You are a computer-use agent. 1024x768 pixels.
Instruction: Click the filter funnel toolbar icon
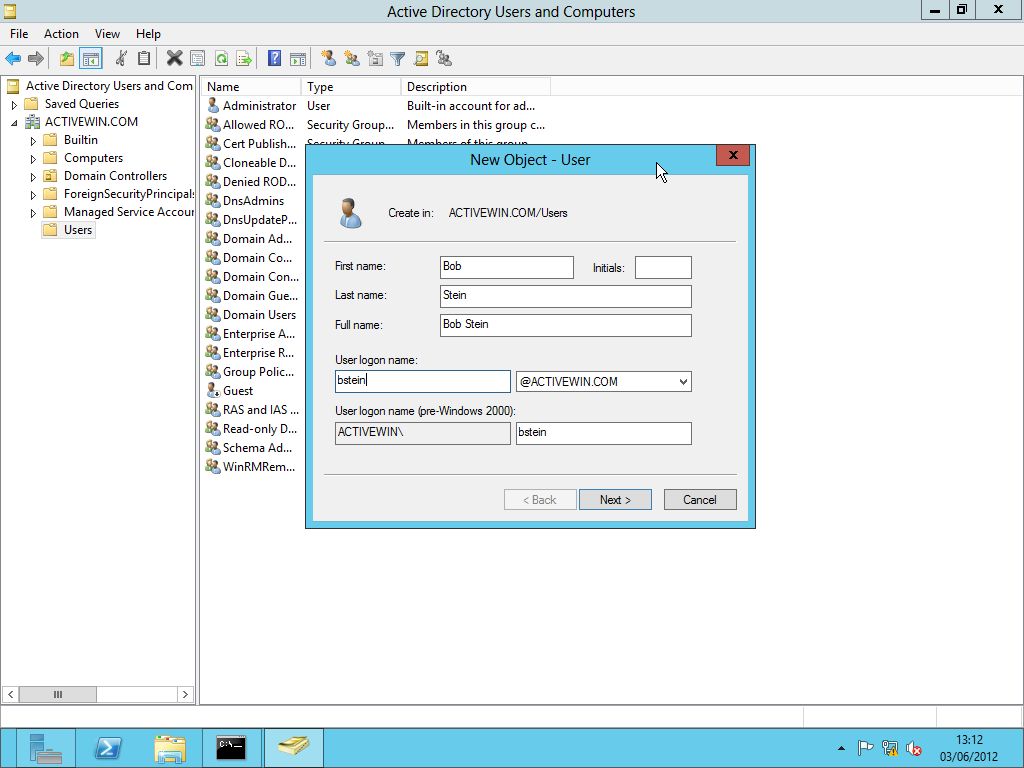pyautogui.click(x=398, y=59)
